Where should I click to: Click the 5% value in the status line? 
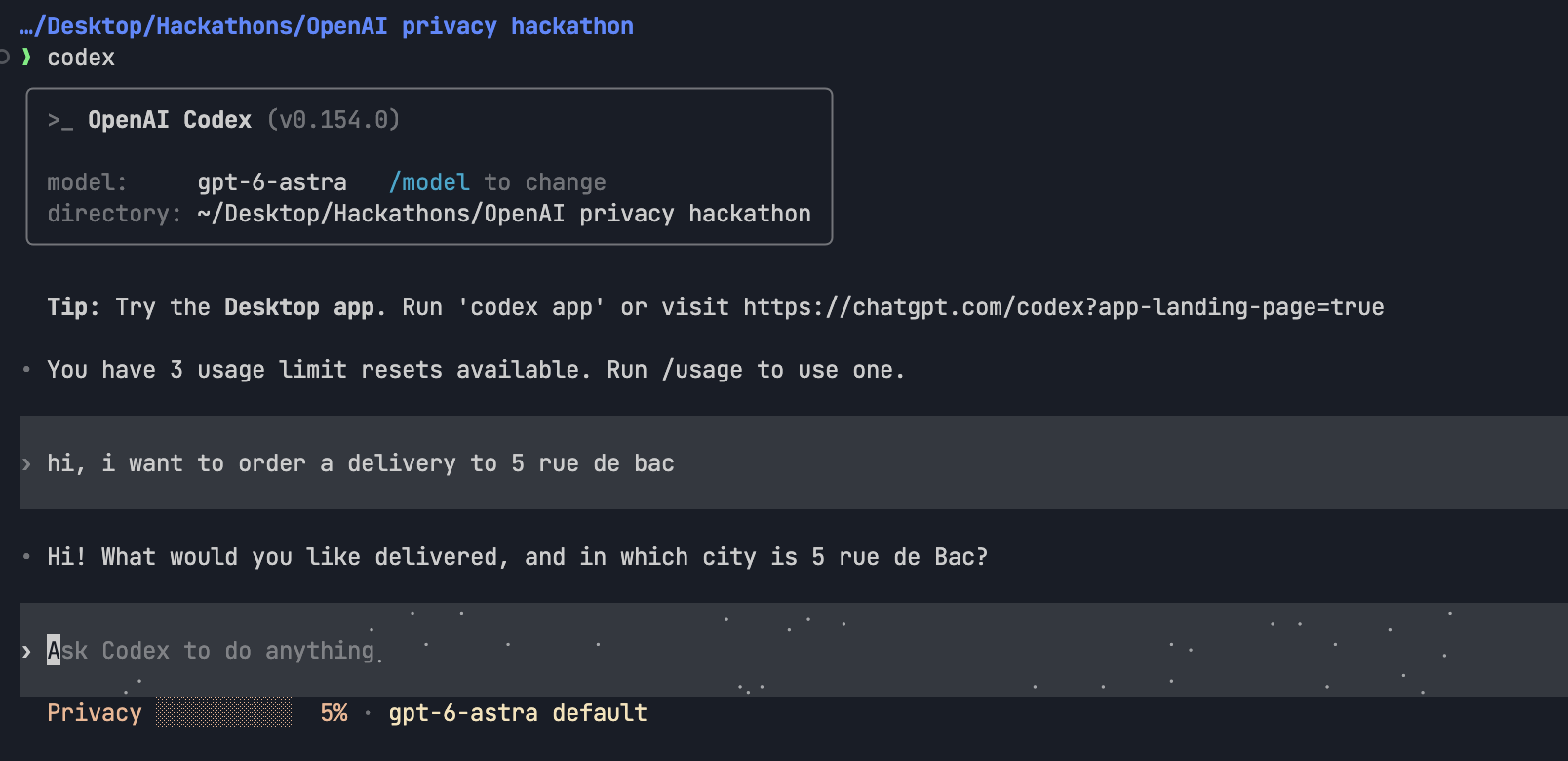point(334,713)
